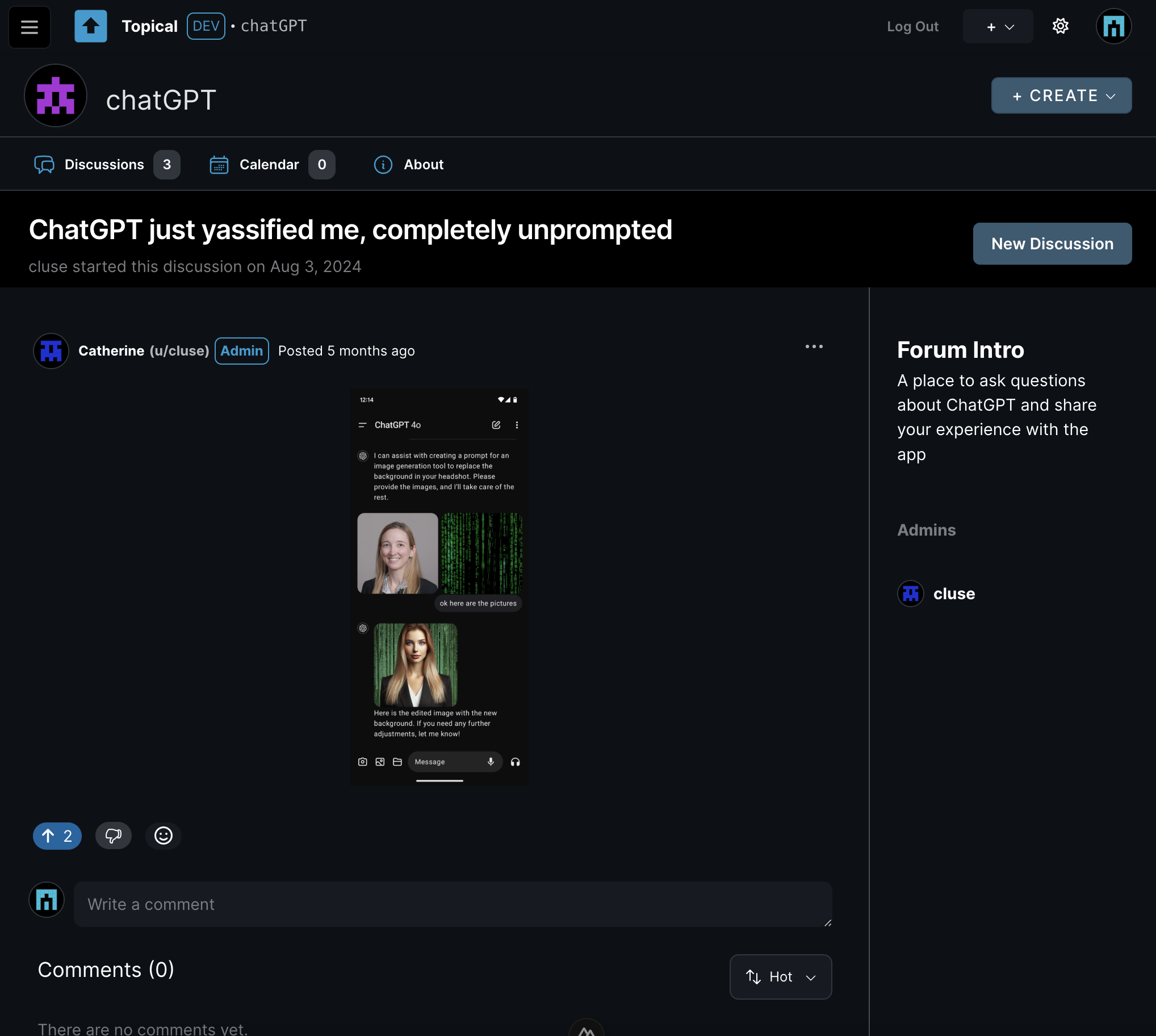
Task: Click the chatGPT forum title heading
Action: pyautogui.click(x=161, y=100)
